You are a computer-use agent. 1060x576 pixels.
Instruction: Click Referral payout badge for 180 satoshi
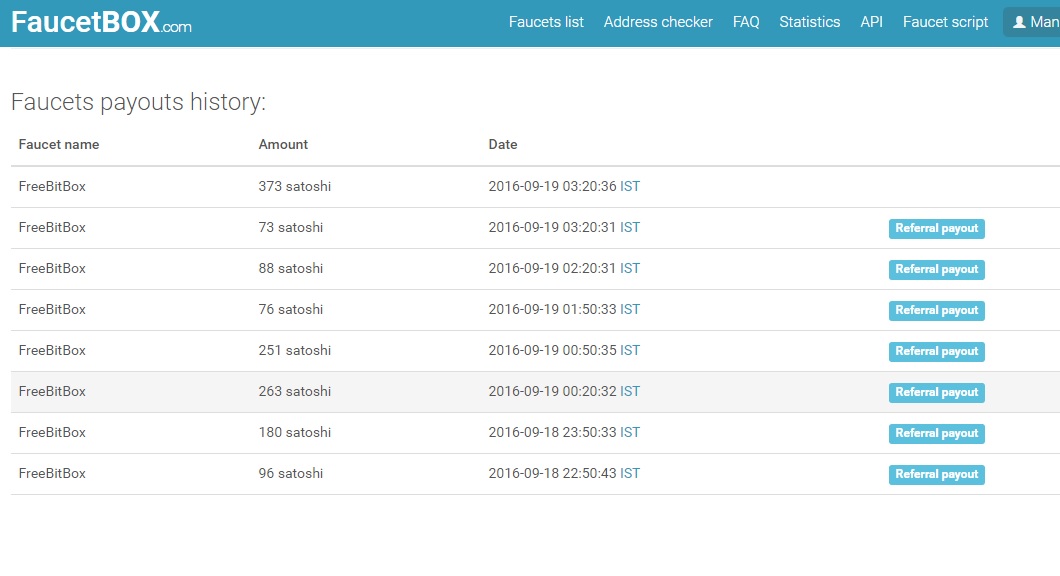click(936, 433)
